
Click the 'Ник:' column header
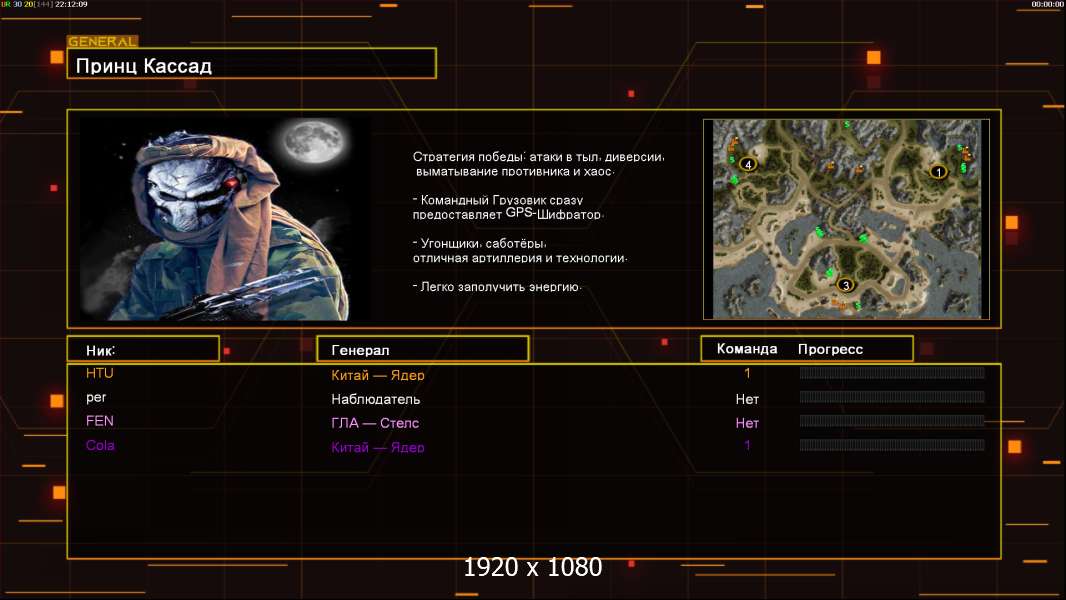pos(143,349)
